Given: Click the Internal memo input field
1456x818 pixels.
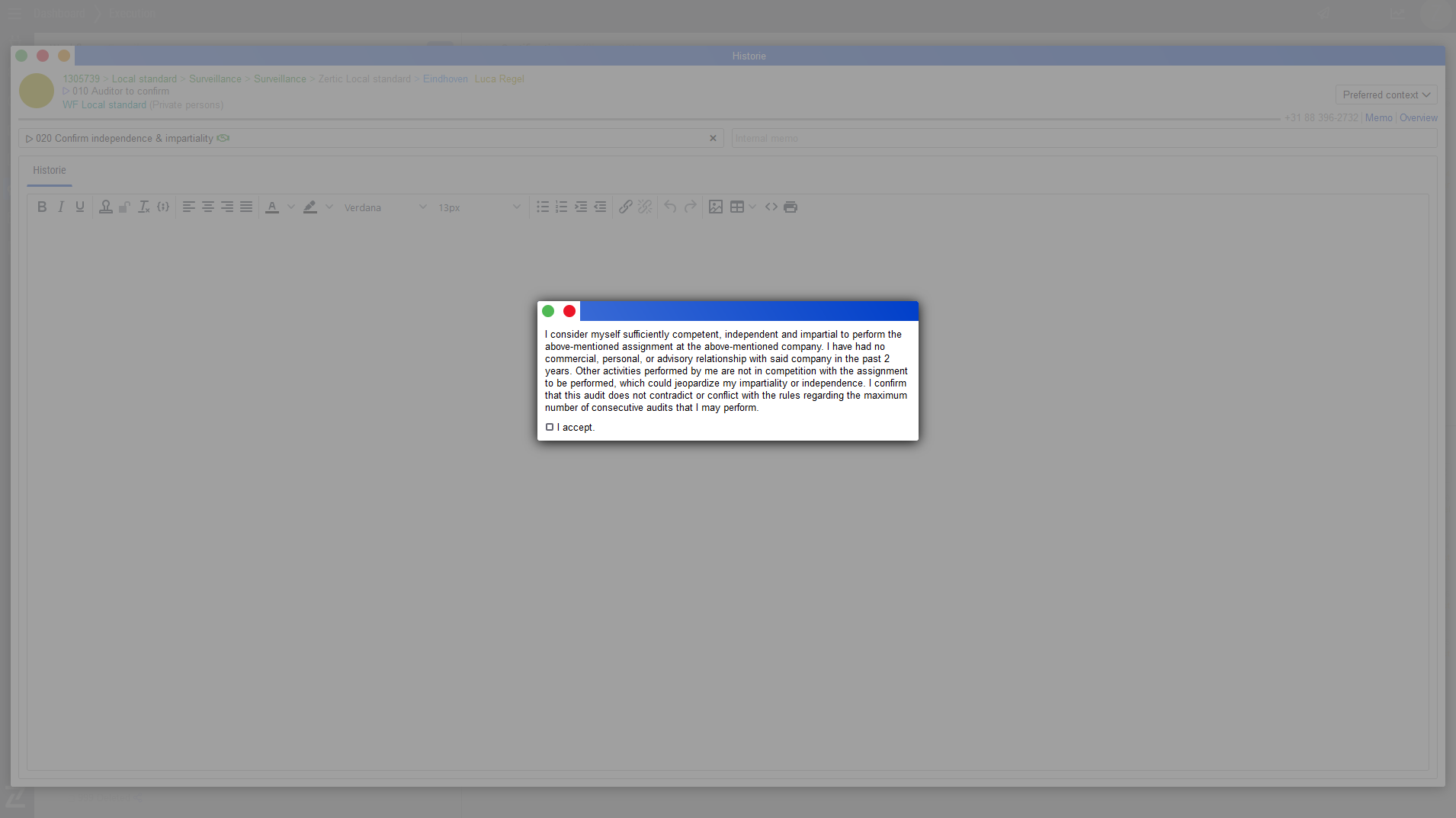Looking at the screenshot, I should coord(1082,139).
